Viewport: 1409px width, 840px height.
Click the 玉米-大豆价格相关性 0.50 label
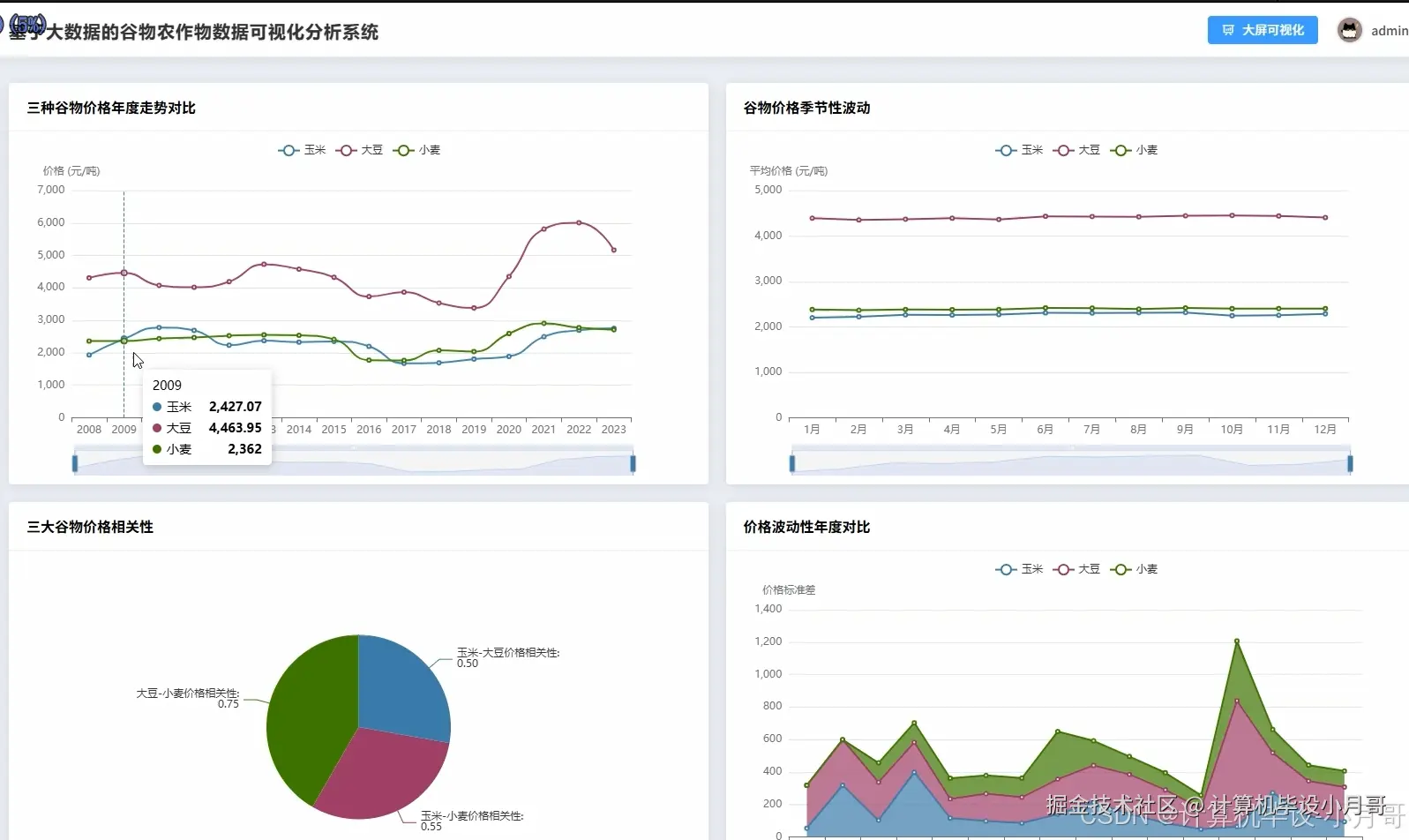click(x=508, y=657)
